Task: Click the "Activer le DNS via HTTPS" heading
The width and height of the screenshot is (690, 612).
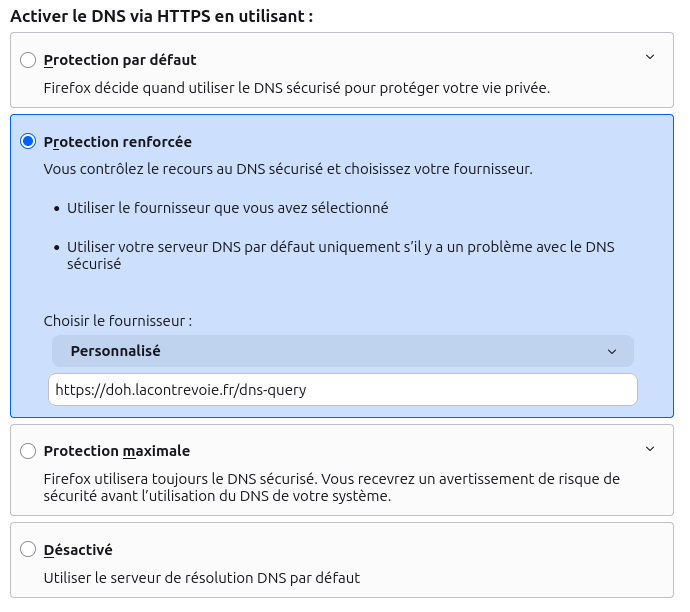Action: [161, 16]
